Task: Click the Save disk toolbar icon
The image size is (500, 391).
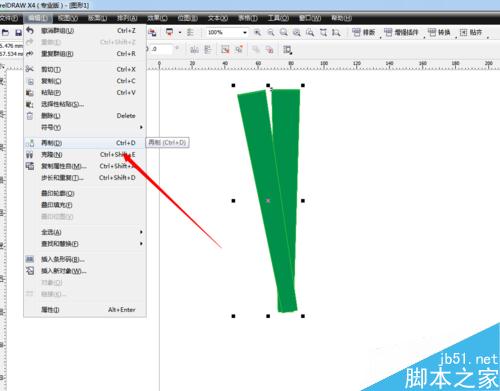Action: click(18, 33)
